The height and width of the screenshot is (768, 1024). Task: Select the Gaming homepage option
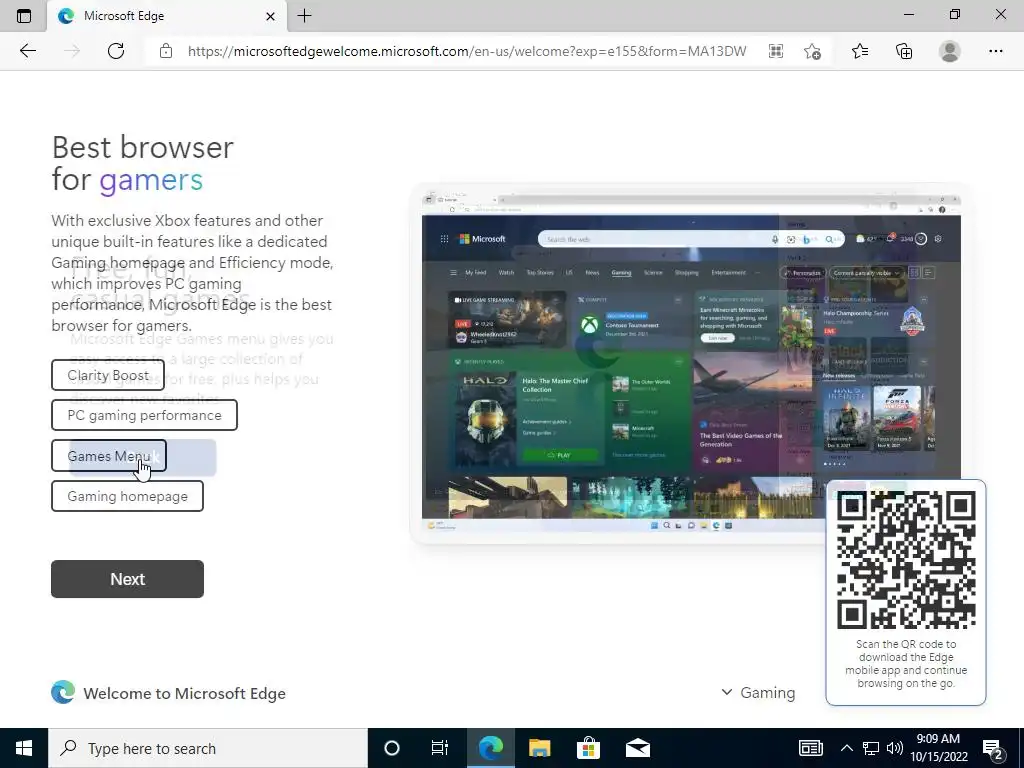[127, 496]
